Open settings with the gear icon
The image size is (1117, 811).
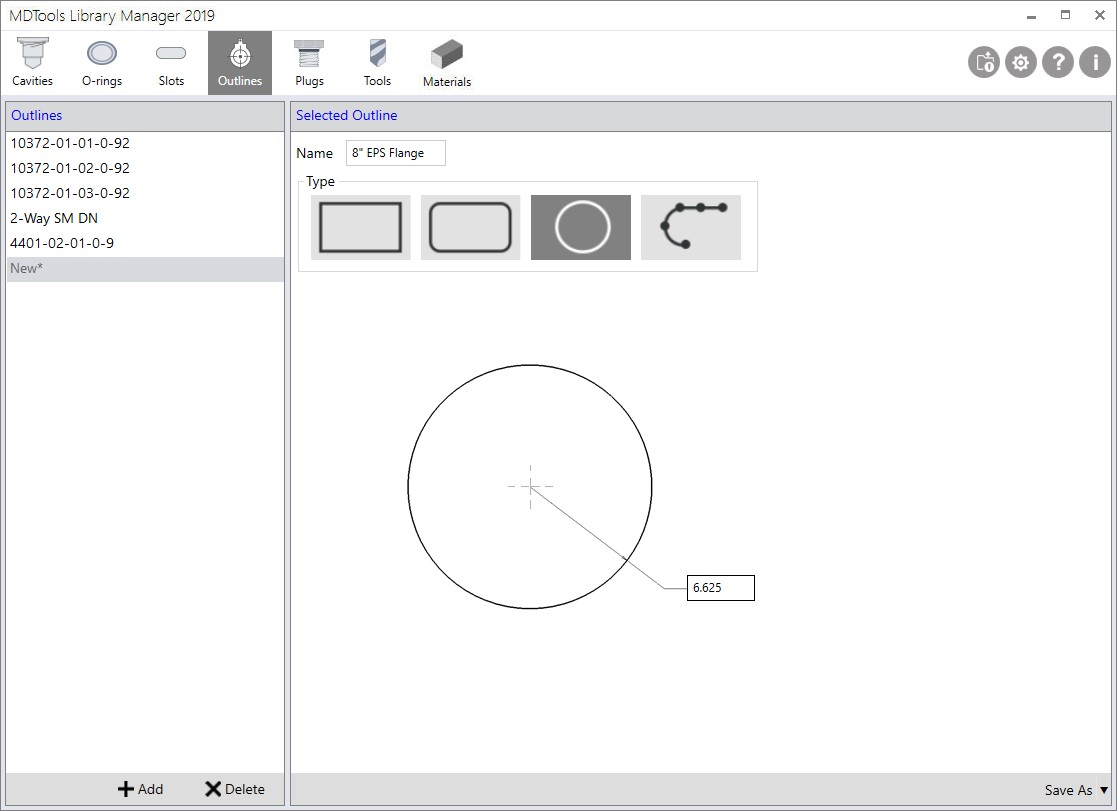pos(1021,63)
